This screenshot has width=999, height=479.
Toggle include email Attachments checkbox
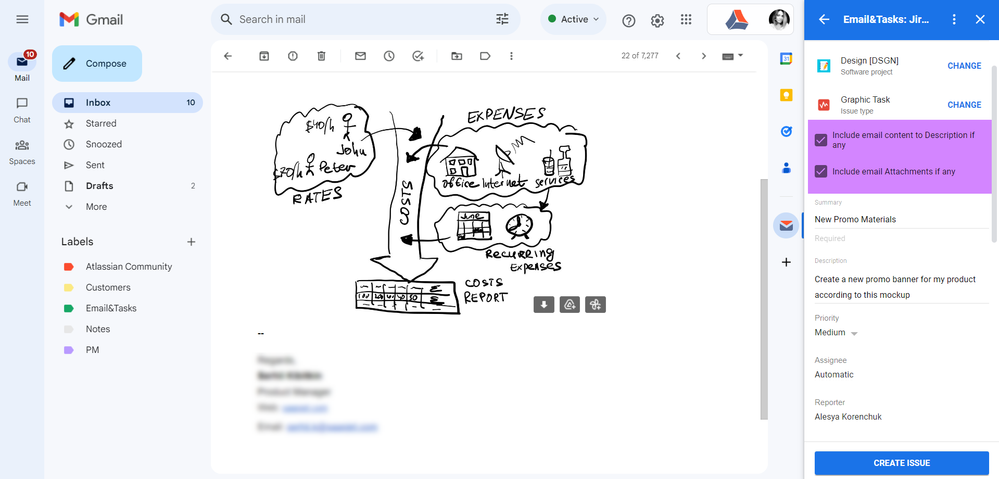(x=821, y=171)
